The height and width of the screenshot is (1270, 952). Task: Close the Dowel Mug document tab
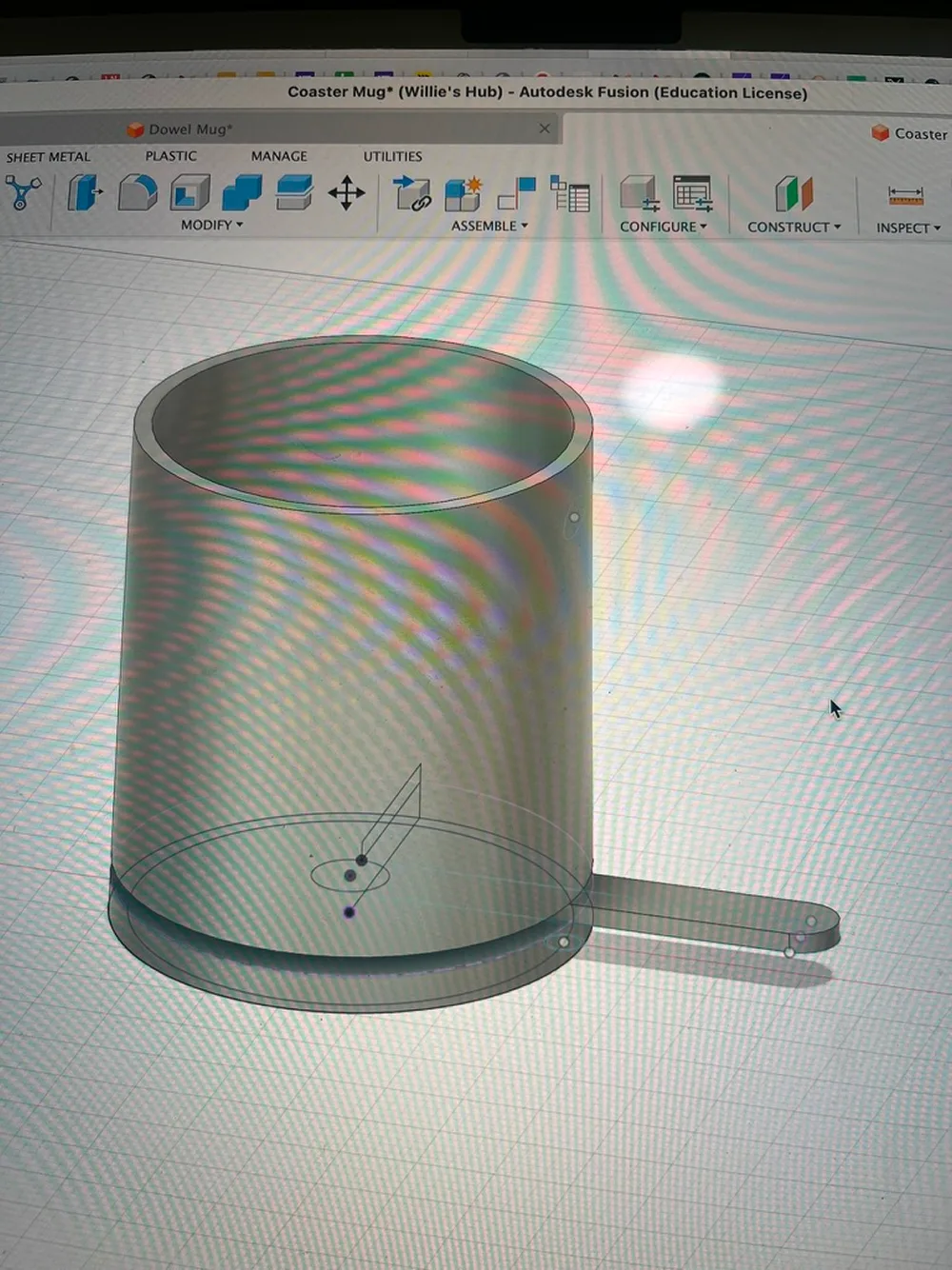coord(545,129)
